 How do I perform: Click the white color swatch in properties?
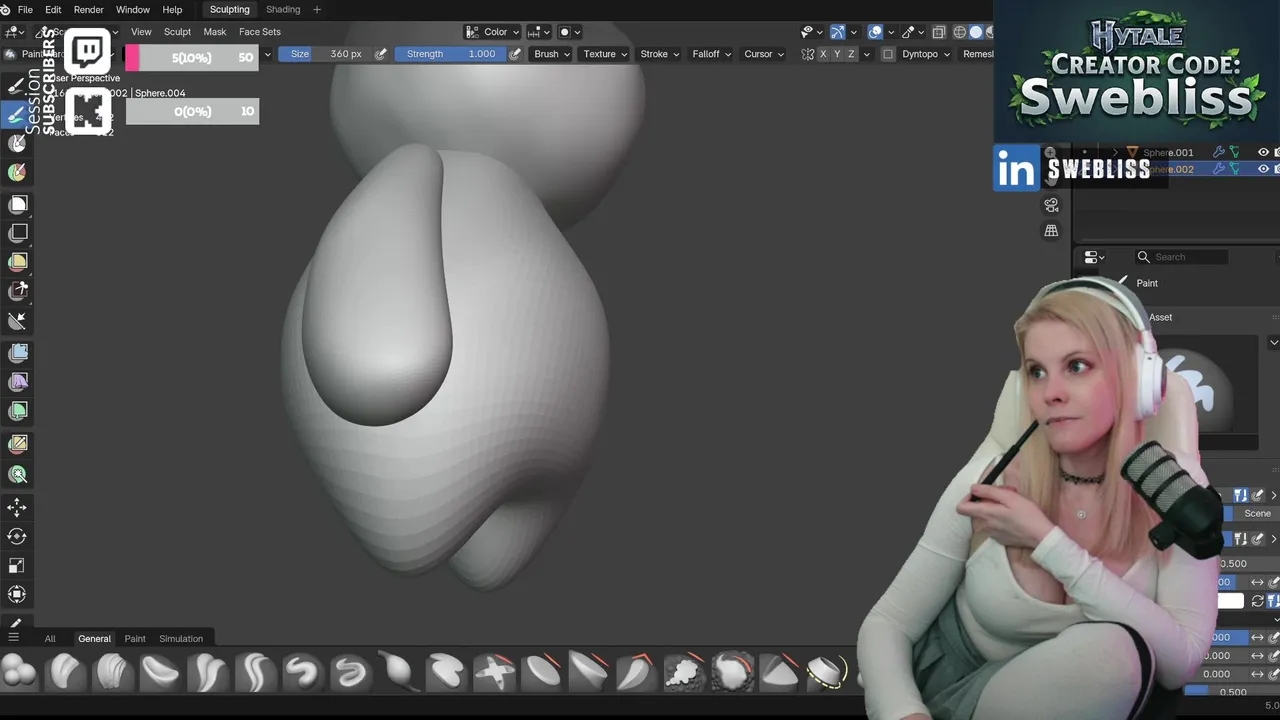1231,601
